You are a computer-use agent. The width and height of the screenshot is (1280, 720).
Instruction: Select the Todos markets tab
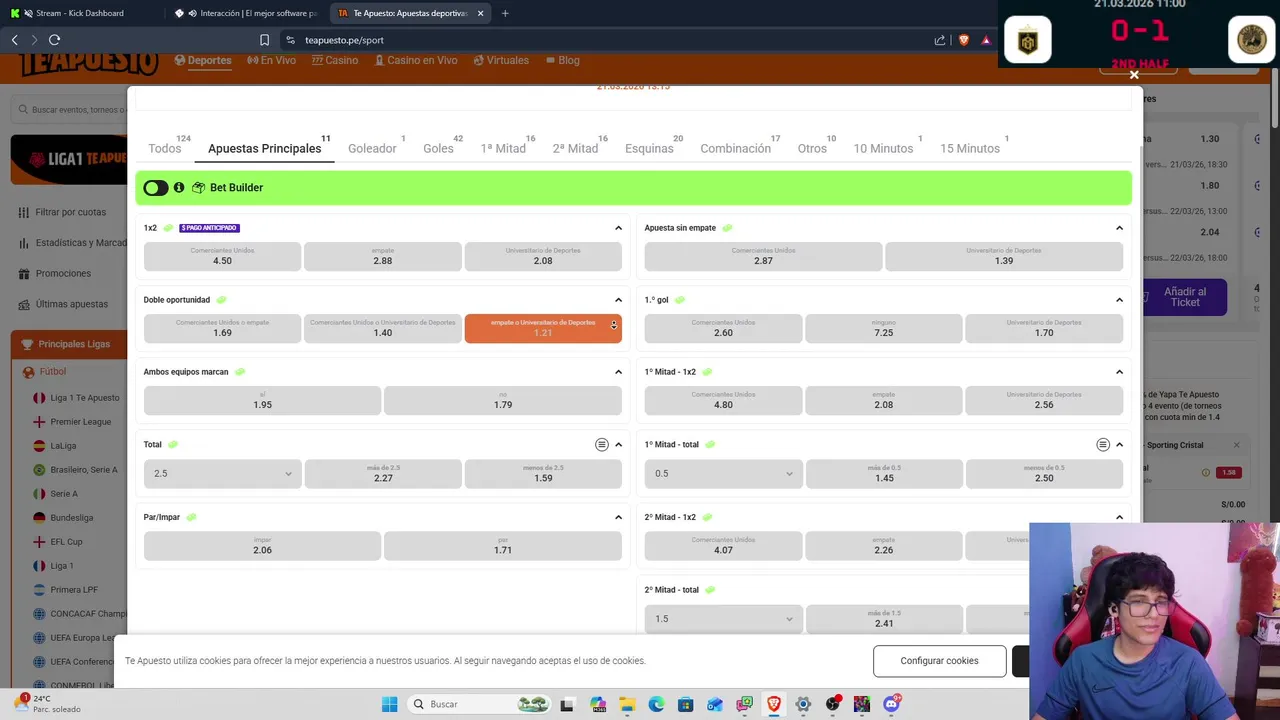click(x=165, y=148)
